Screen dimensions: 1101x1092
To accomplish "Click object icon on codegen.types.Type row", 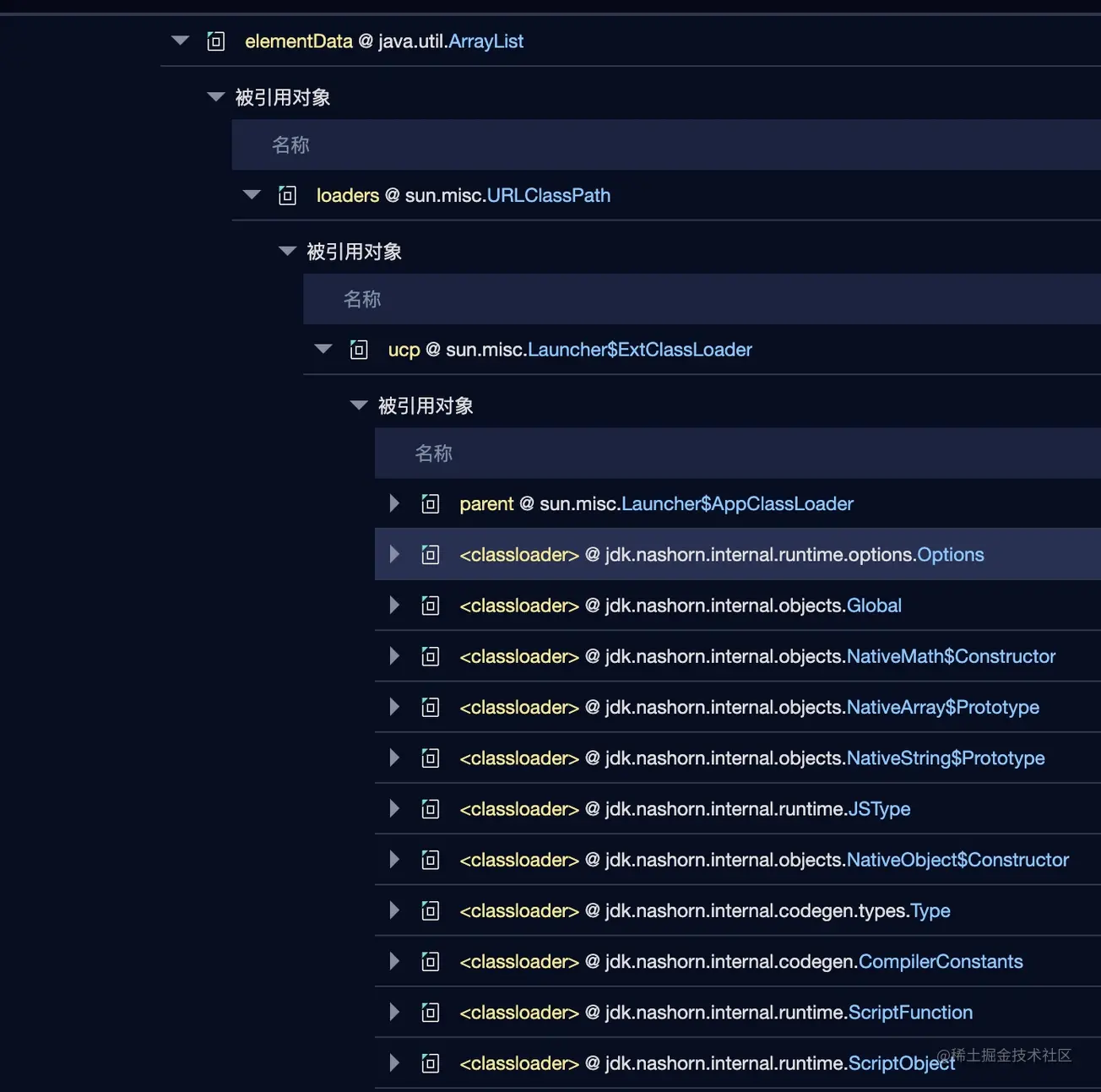I will (431, 910).
